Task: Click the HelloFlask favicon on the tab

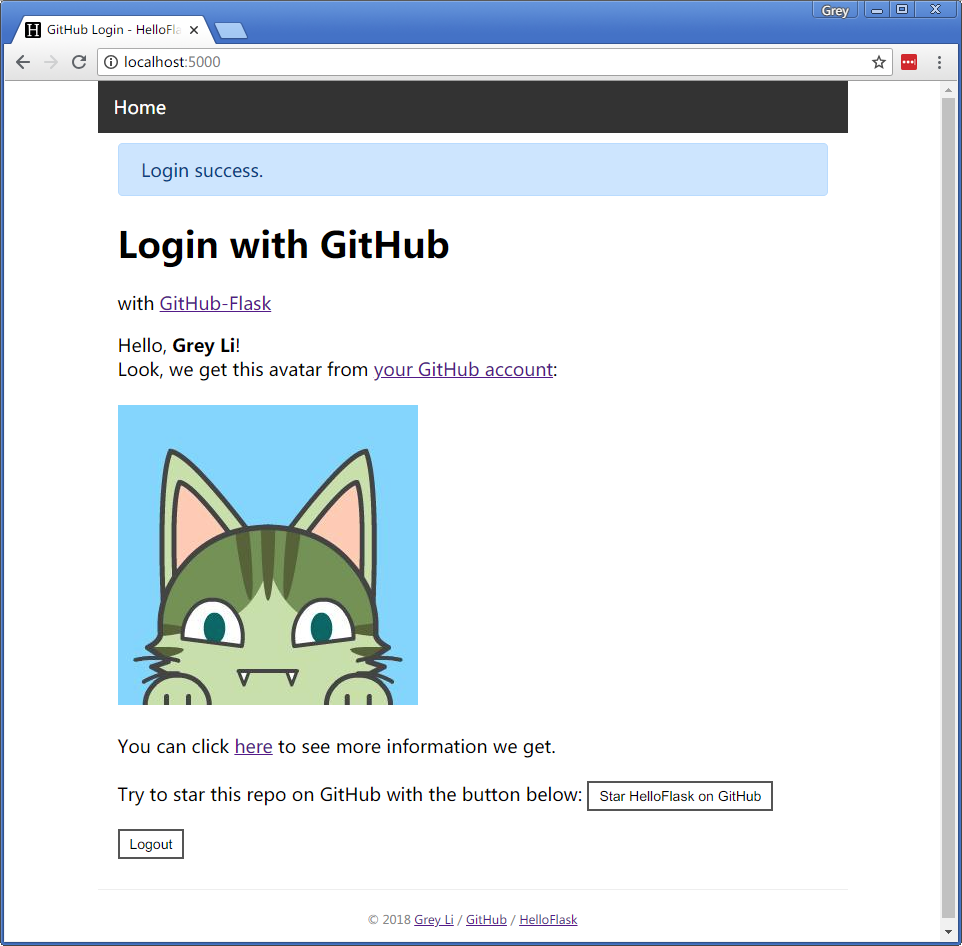Action: coord(33,30)
